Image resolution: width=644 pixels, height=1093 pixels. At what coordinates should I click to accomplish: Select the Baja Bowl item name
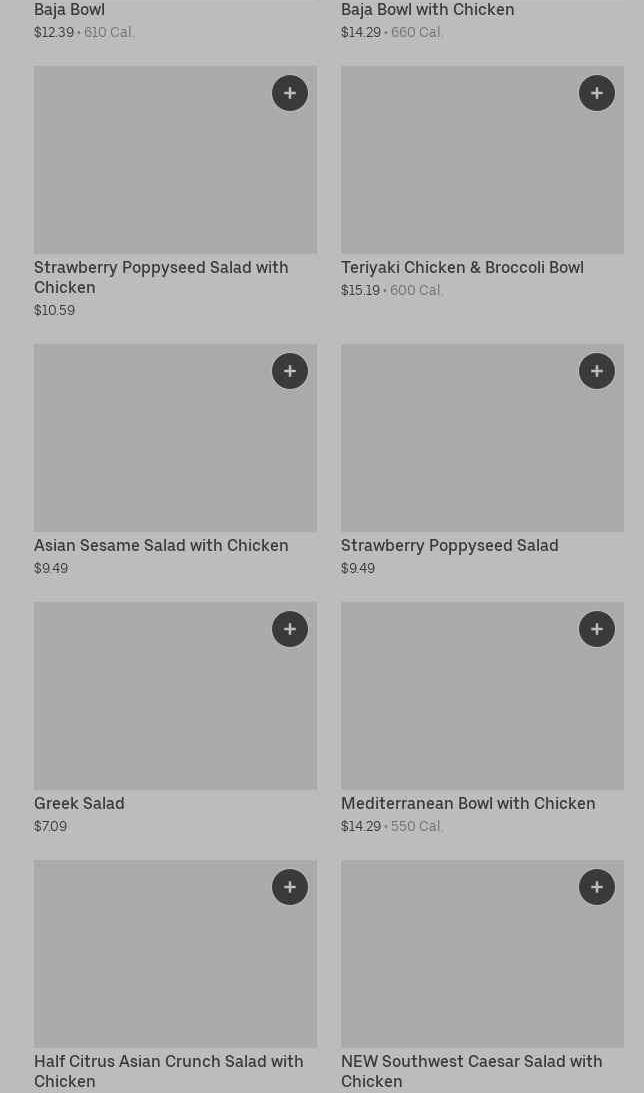pos(69,10)
